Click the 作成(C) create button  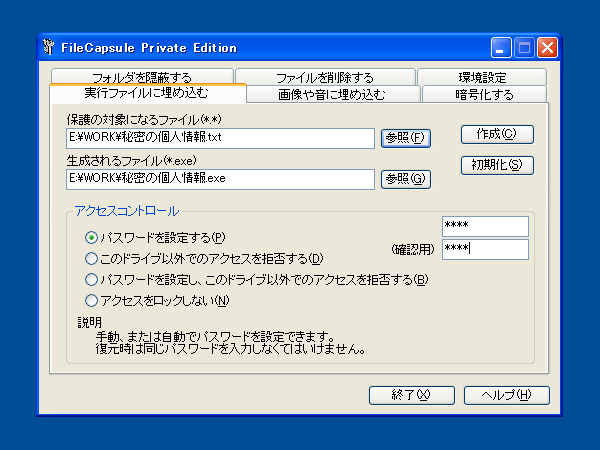pyautogui.click(x=497, y=134)
